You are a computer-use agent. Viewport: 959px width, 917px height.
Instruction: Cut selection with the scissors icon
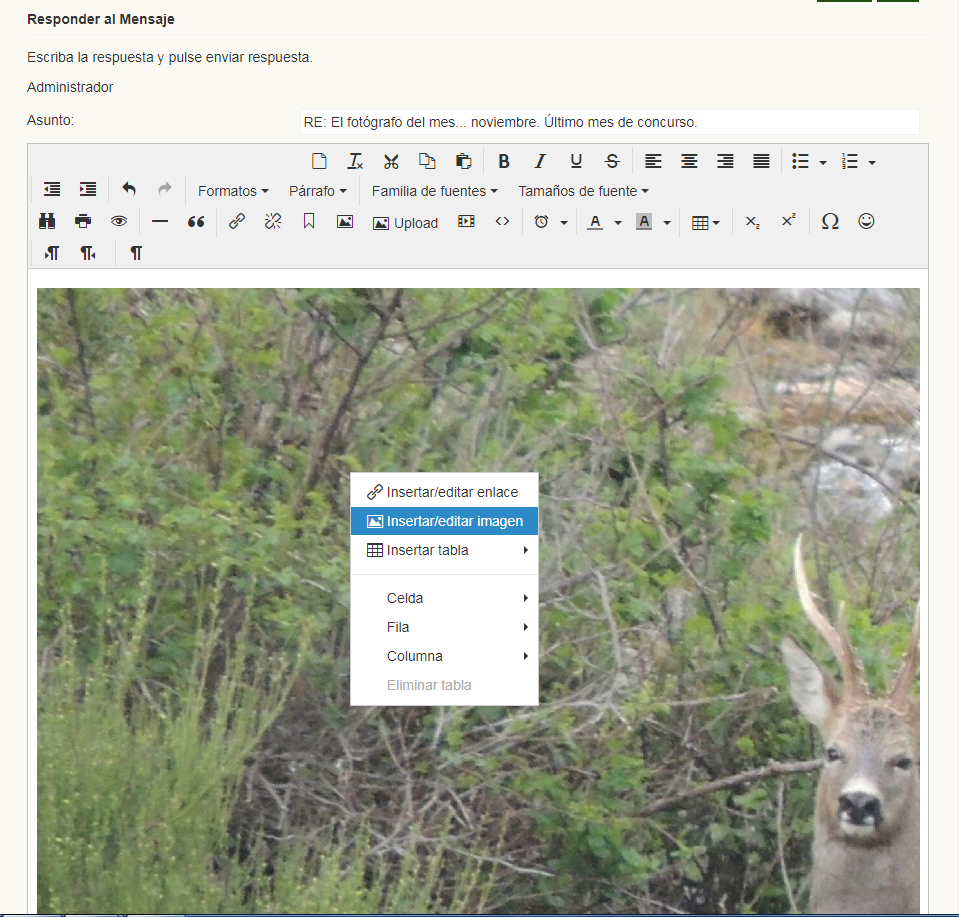tap(391, 161)
